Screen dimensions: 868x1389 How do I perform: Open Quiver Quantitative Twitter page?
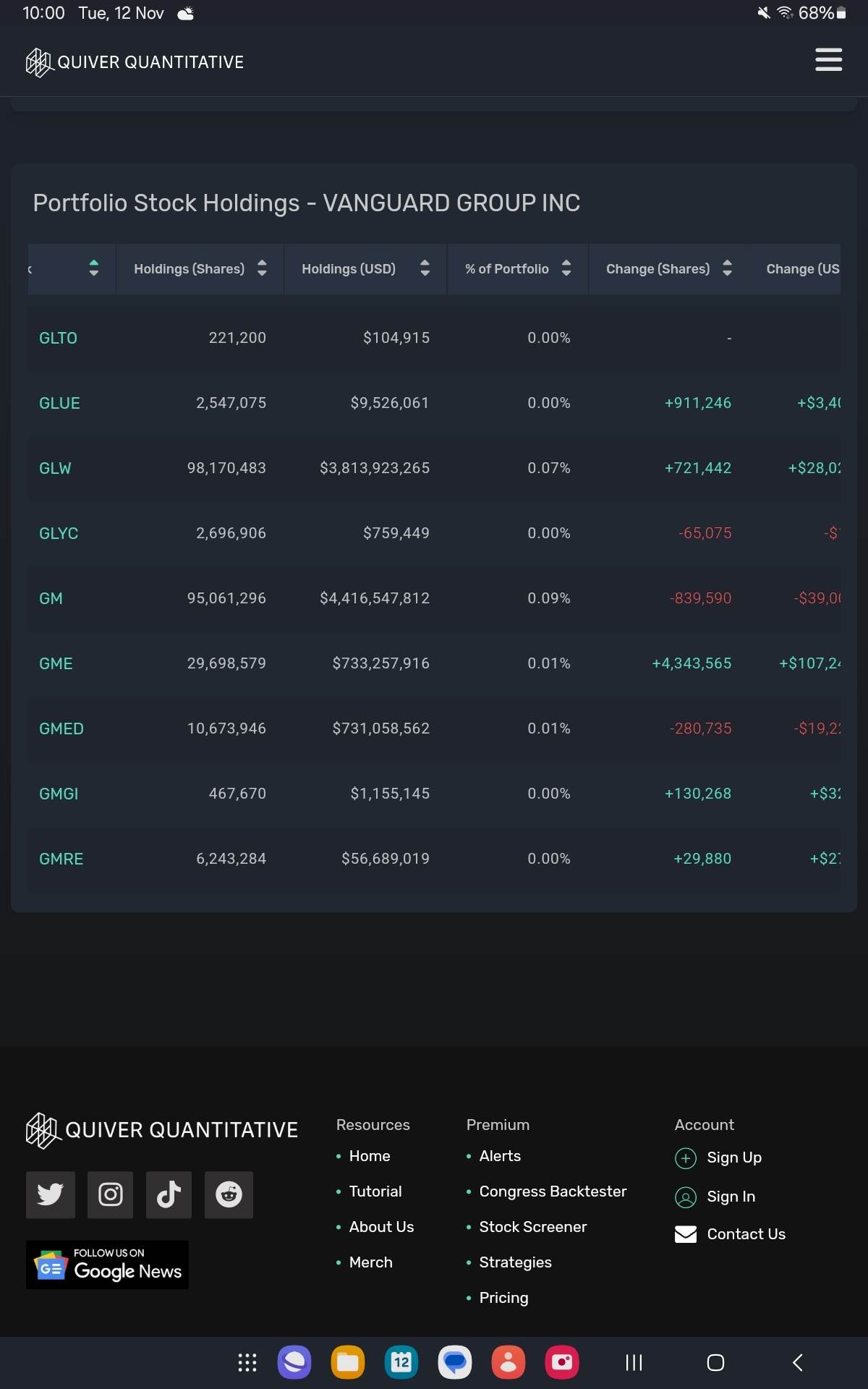coord(50,1194)
